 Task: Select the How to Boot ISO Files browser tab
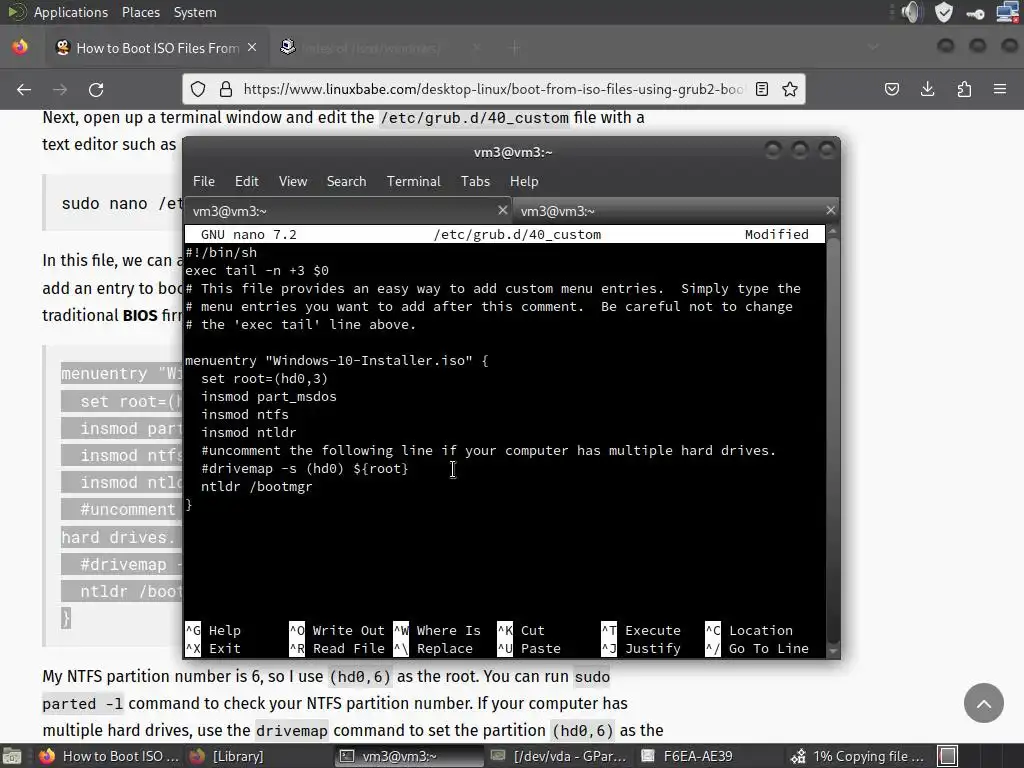tap(157, 48)
